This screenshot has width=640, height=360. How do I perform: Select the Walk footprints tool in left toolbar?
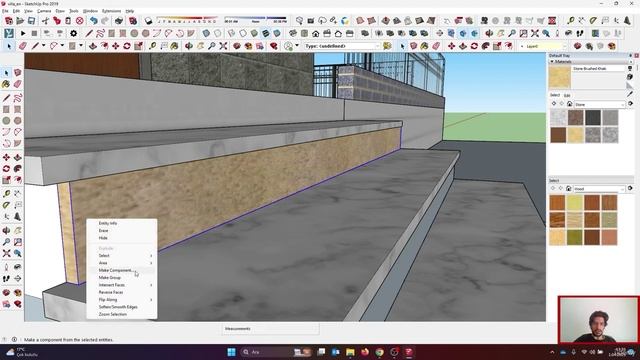coord(6,279)
